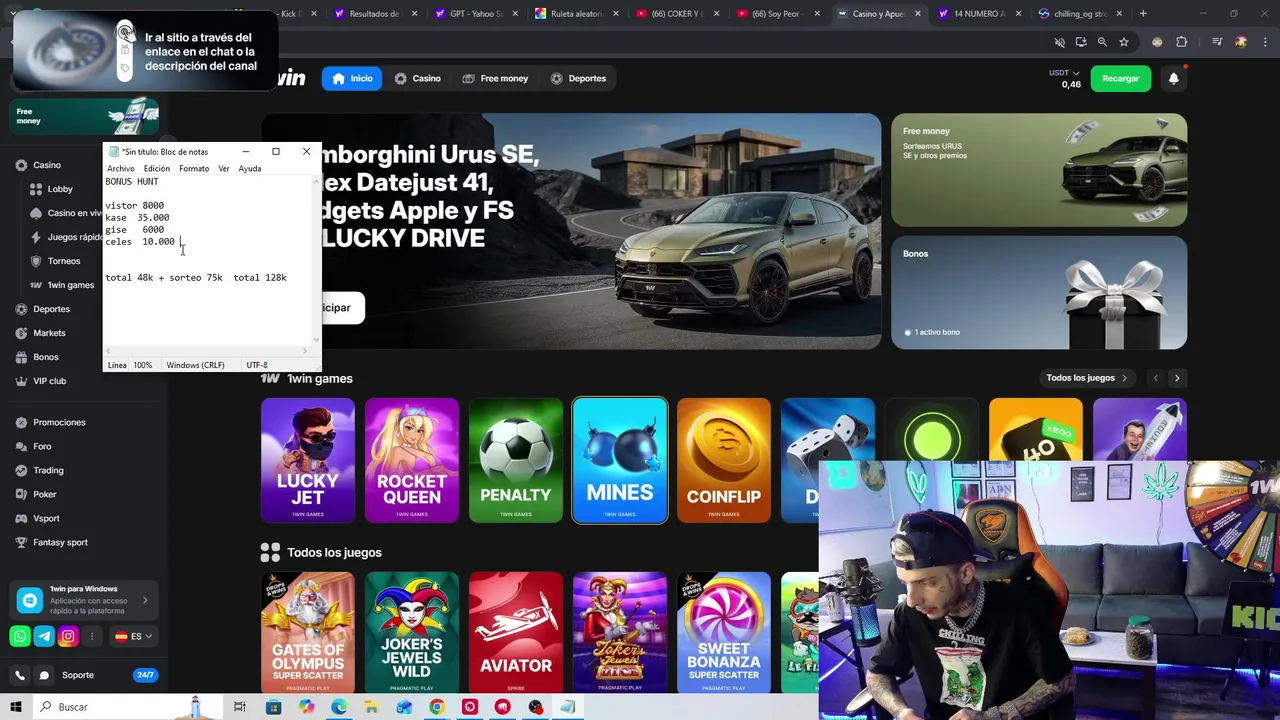
Task: Select the Inicio tab
Action: [351, 78]
